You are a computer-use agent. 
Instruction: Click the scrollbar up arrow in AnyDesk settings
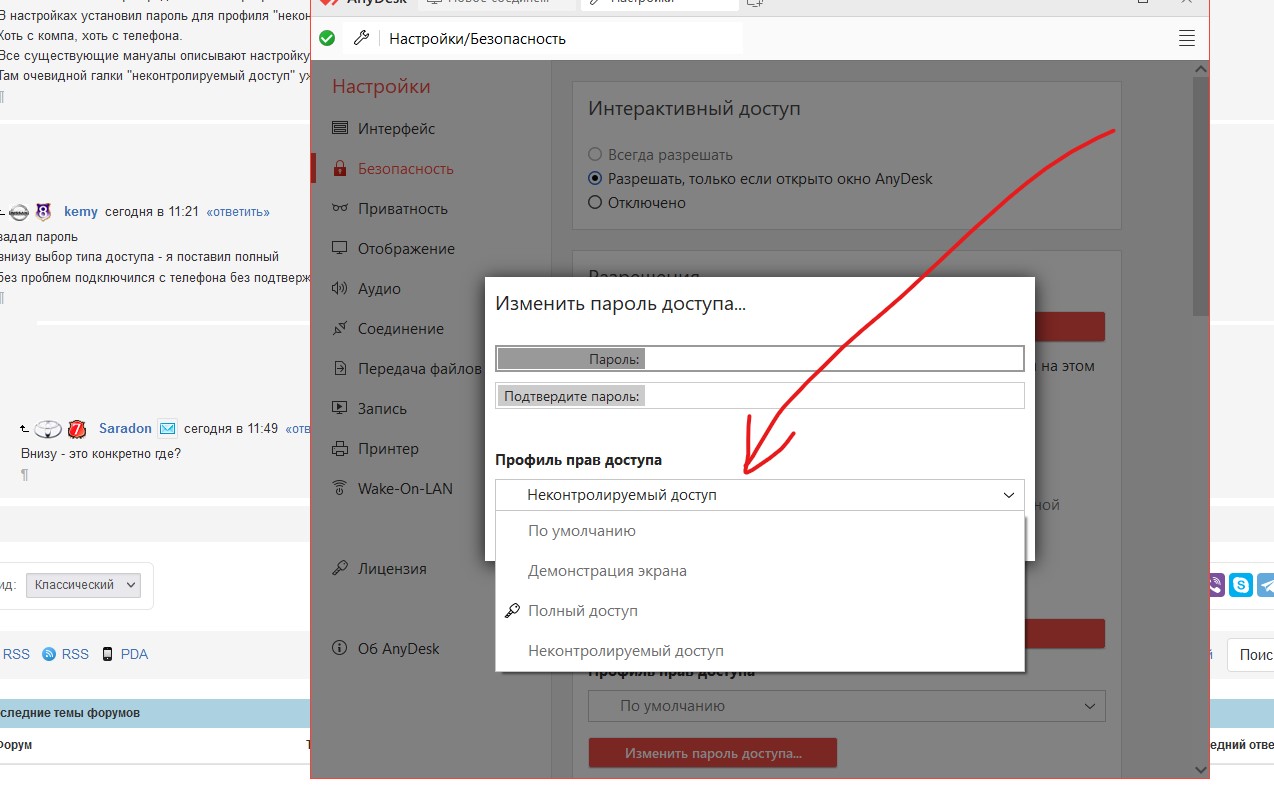tap(1200, 67)
